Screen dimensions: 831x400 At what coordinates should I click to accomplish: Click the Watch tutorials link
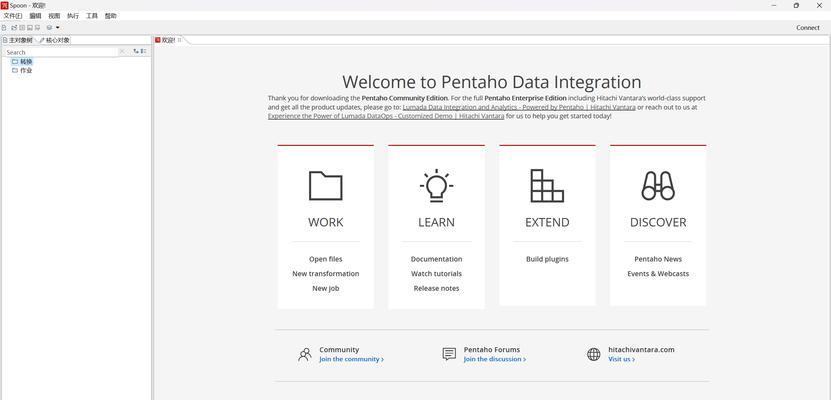[436, 273]
